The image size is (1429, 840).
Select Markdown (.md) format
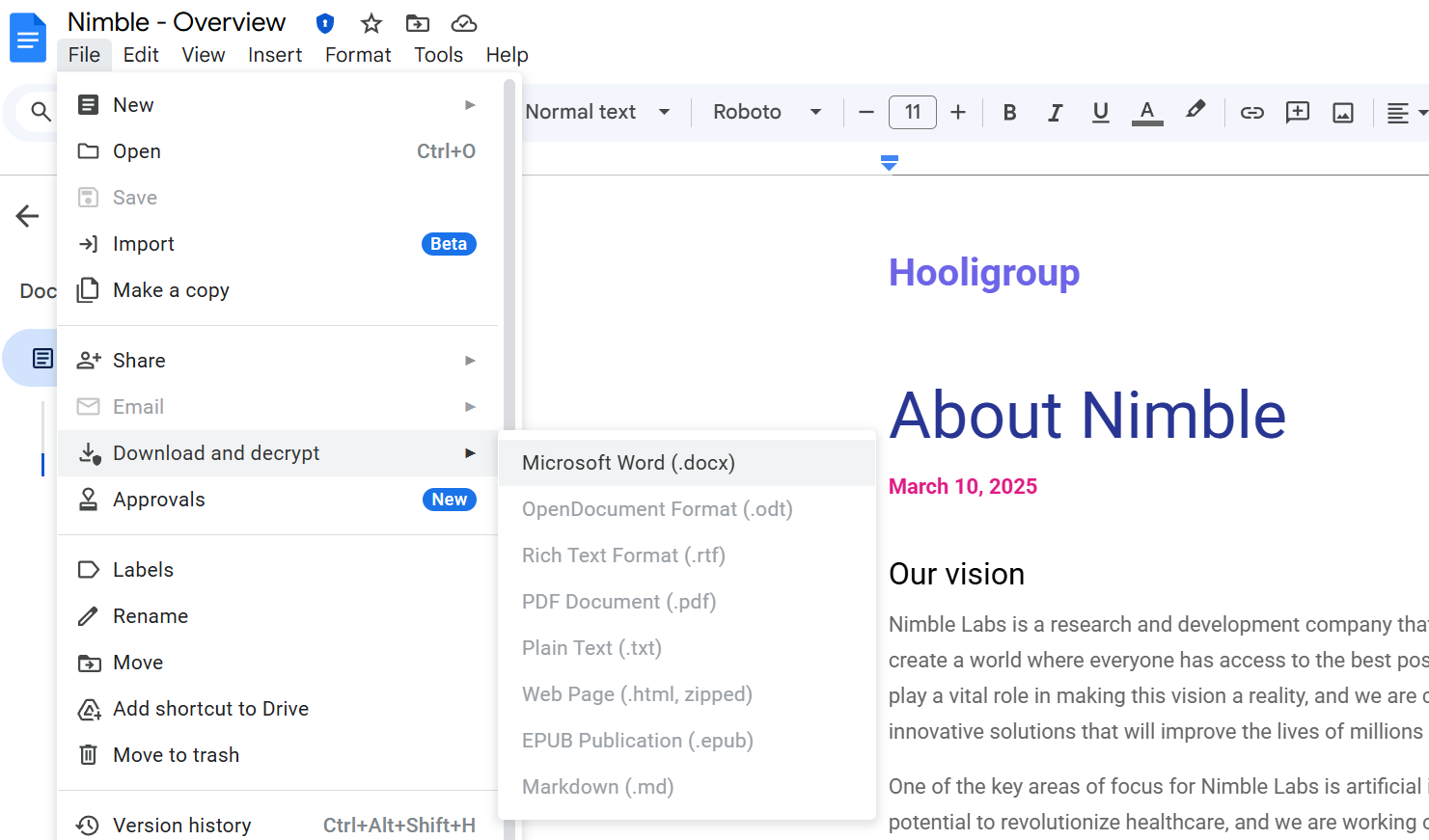pos(687,787)
